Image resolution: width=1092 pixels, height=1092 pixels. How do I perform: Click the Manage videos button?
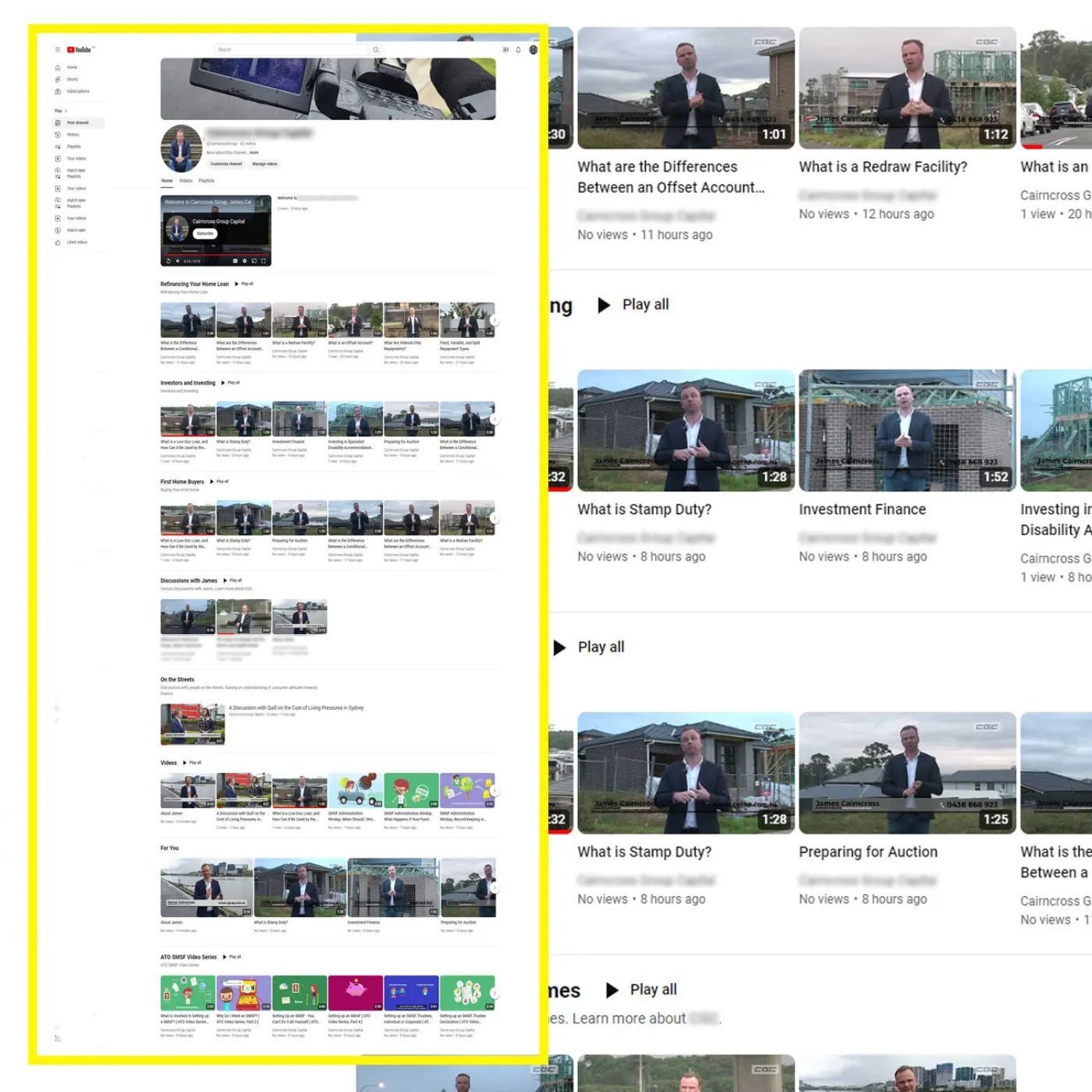[x=264, y=164]
